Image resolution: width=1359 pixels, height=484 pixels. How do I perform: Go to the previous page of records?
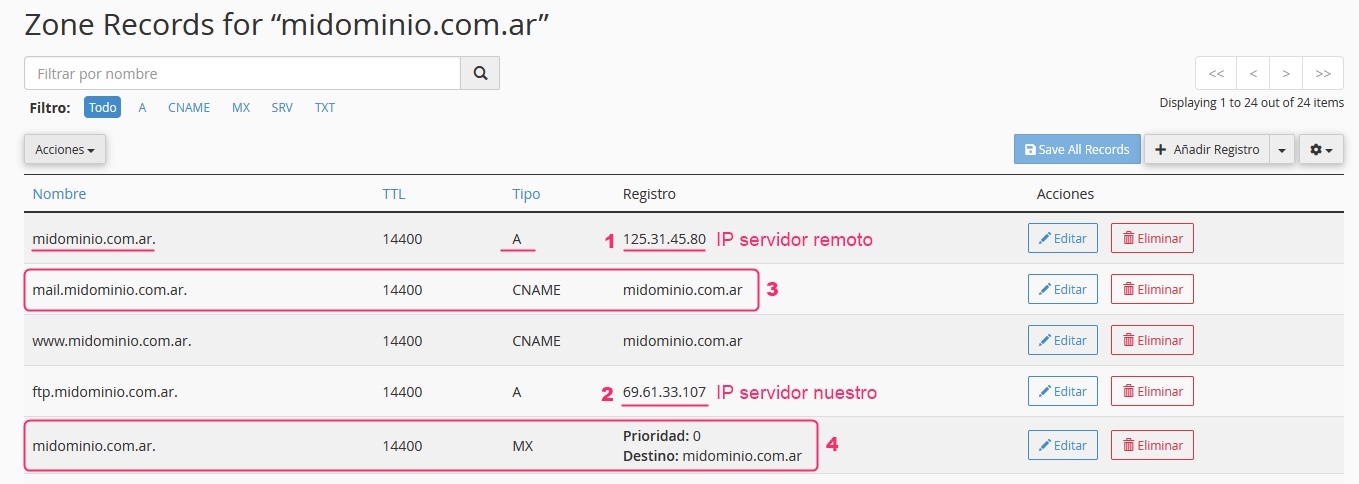coord(1252,73)
